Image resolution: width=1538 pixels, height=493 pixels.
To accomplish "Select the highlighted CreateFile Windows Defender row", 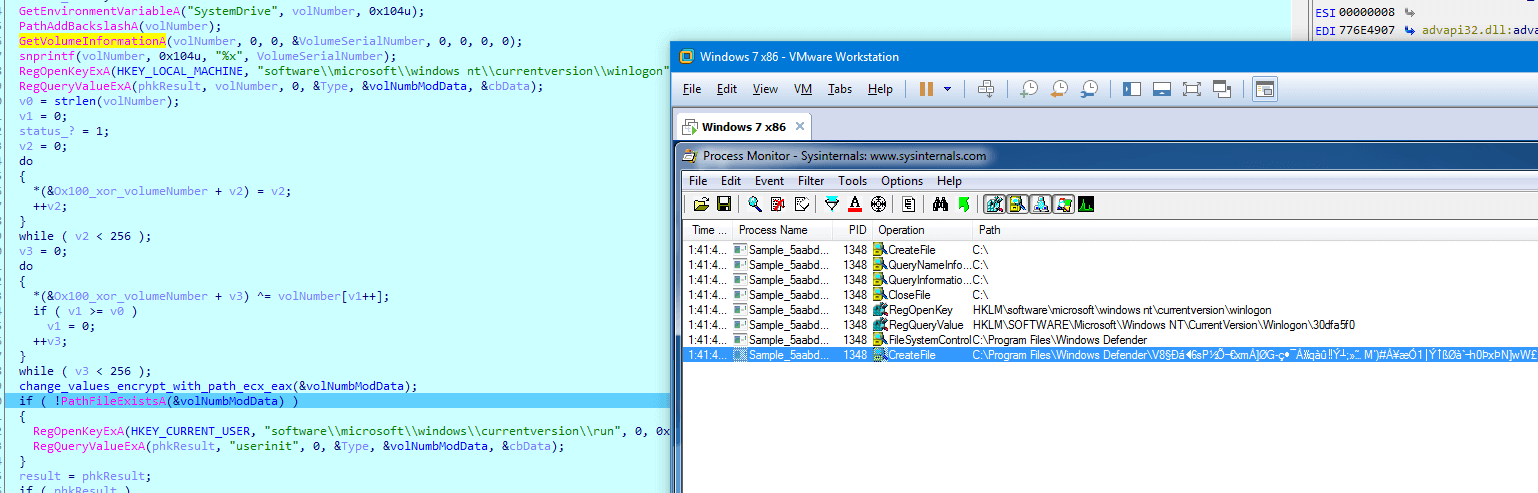I will click(1111, 355).
